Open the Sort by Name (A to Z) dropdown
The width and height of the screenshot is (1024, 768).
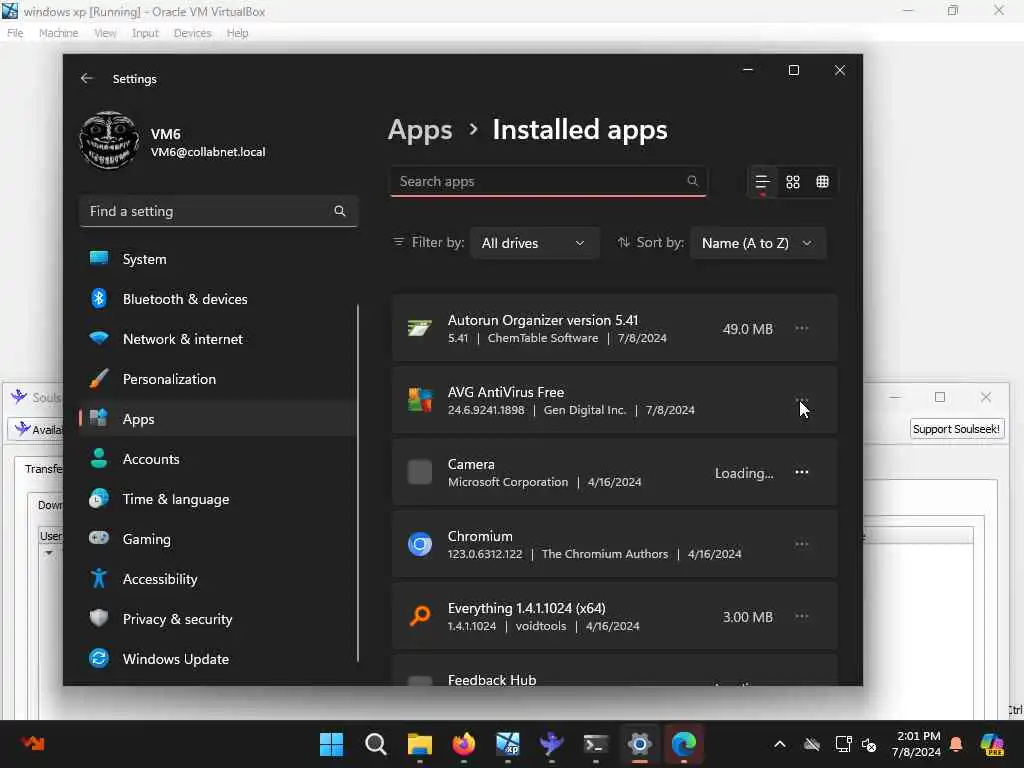click(758, 243)
